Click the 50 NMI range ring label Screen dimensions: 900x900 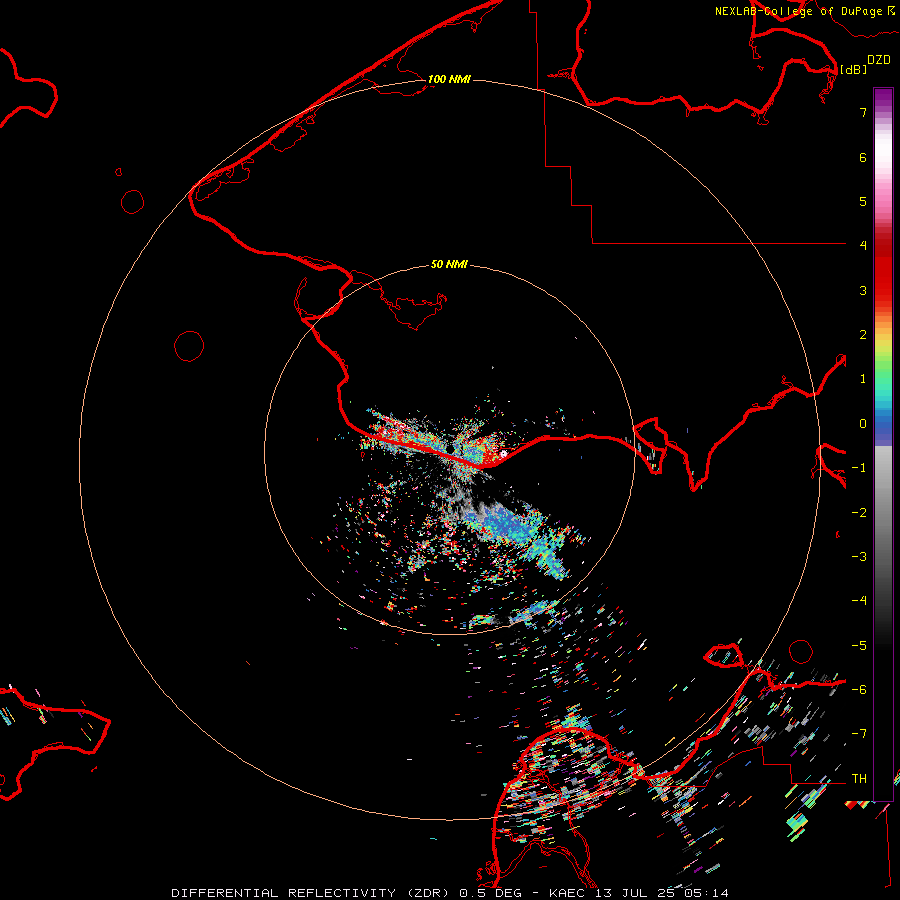tap(449, 264)
